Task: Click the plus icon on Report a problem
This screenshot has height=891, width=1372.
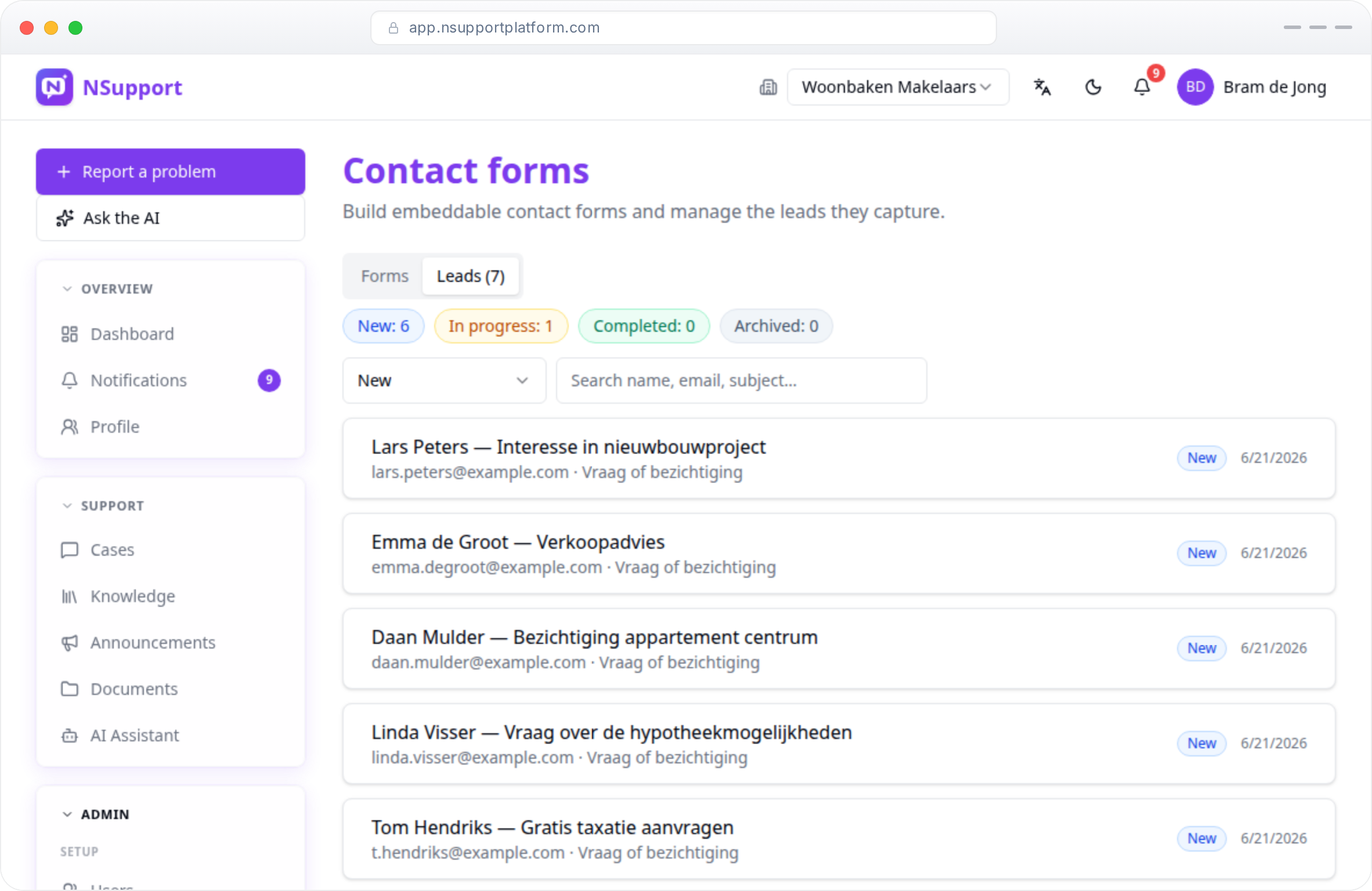Action: coord(64,172)
